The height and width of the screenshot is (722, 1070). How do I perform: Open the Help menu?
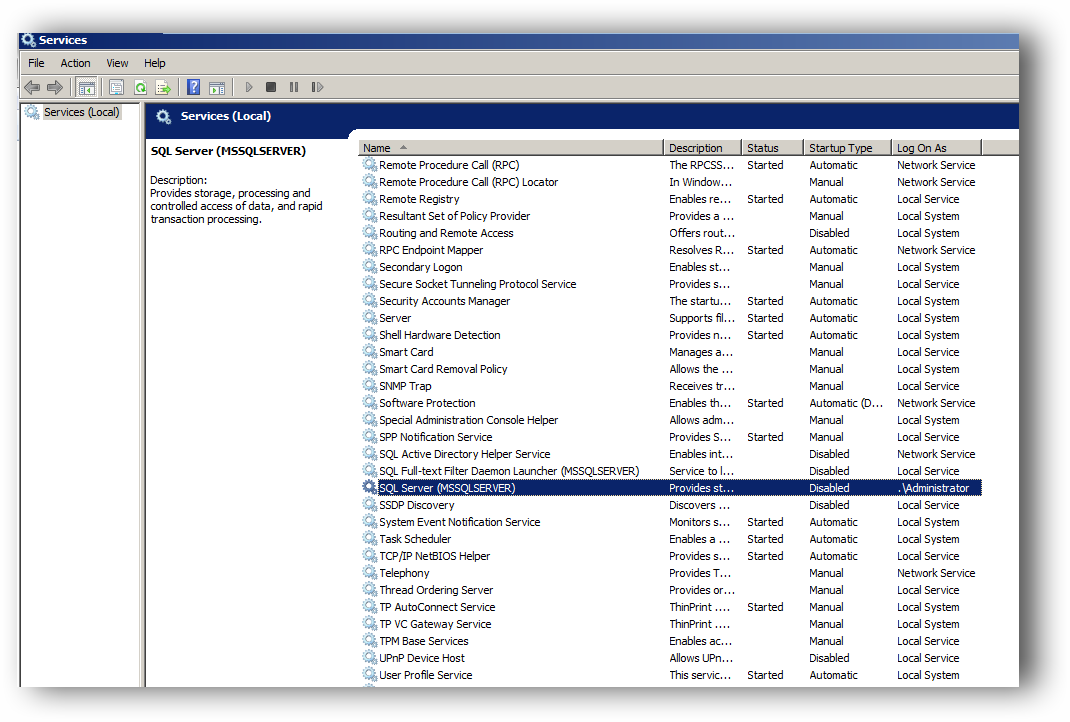pos(154,63)
